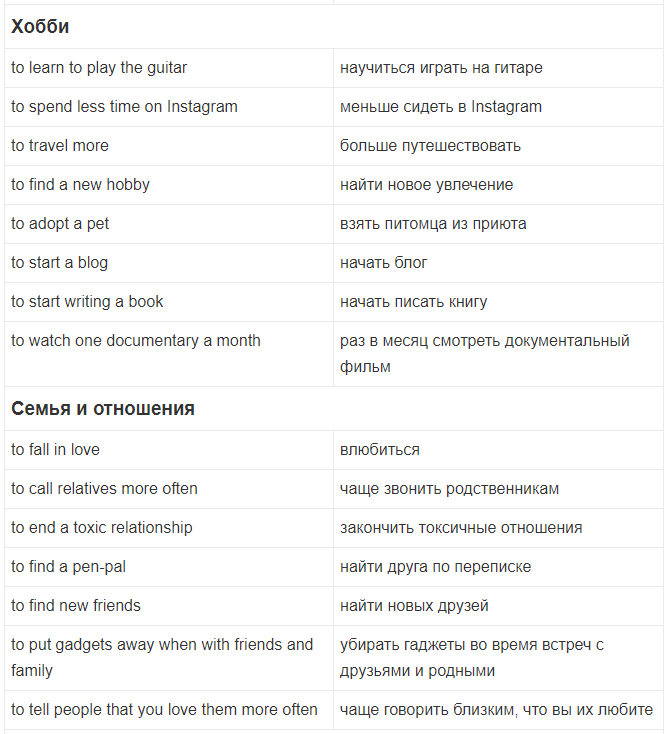Select the 'to adopt a pet' phrase
The height and width of the screenshot is (734, 667).
click(x=60, y=224)
